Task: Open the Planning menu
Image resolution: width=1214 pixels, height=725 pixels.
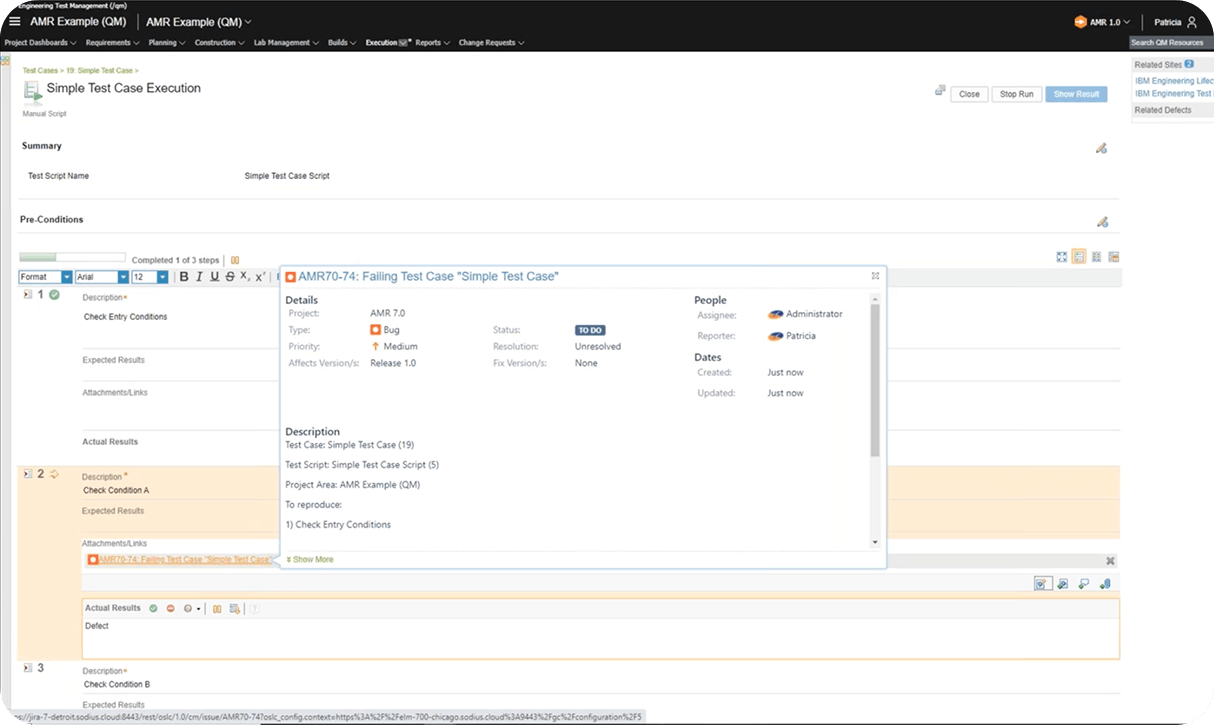Action: [x=166, y=43]
